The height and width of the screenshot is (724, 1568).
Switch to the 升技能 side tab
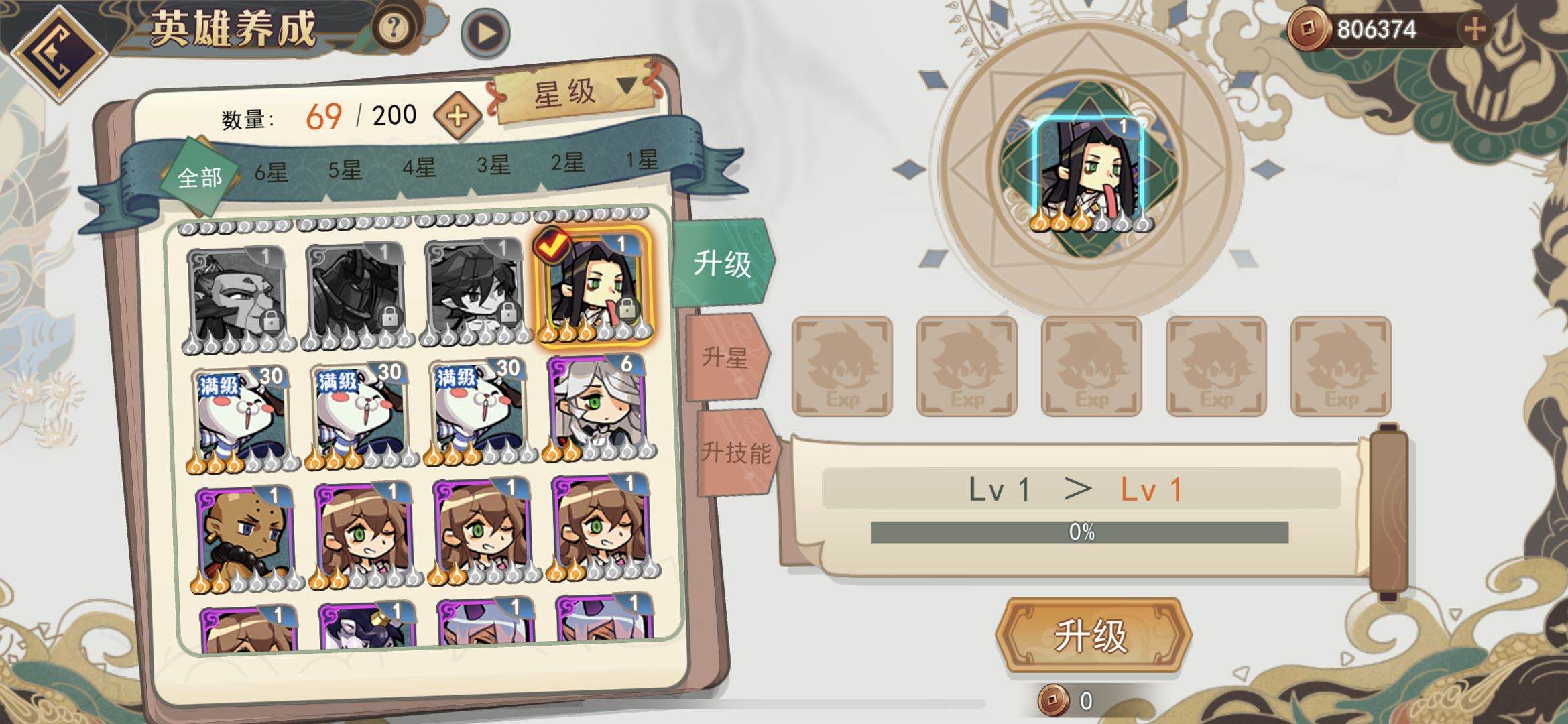(736, 452)
